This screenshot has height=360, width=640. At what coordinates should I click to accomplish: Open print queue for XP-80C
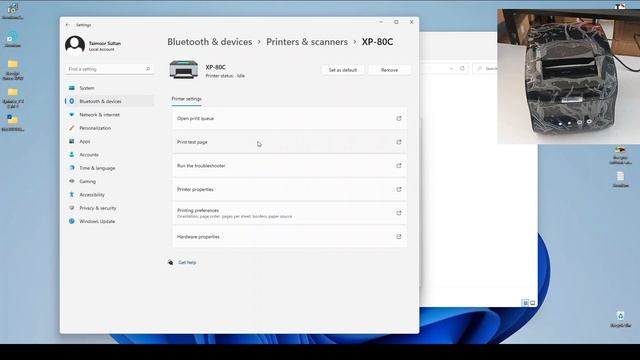click(x=289, y=118)
